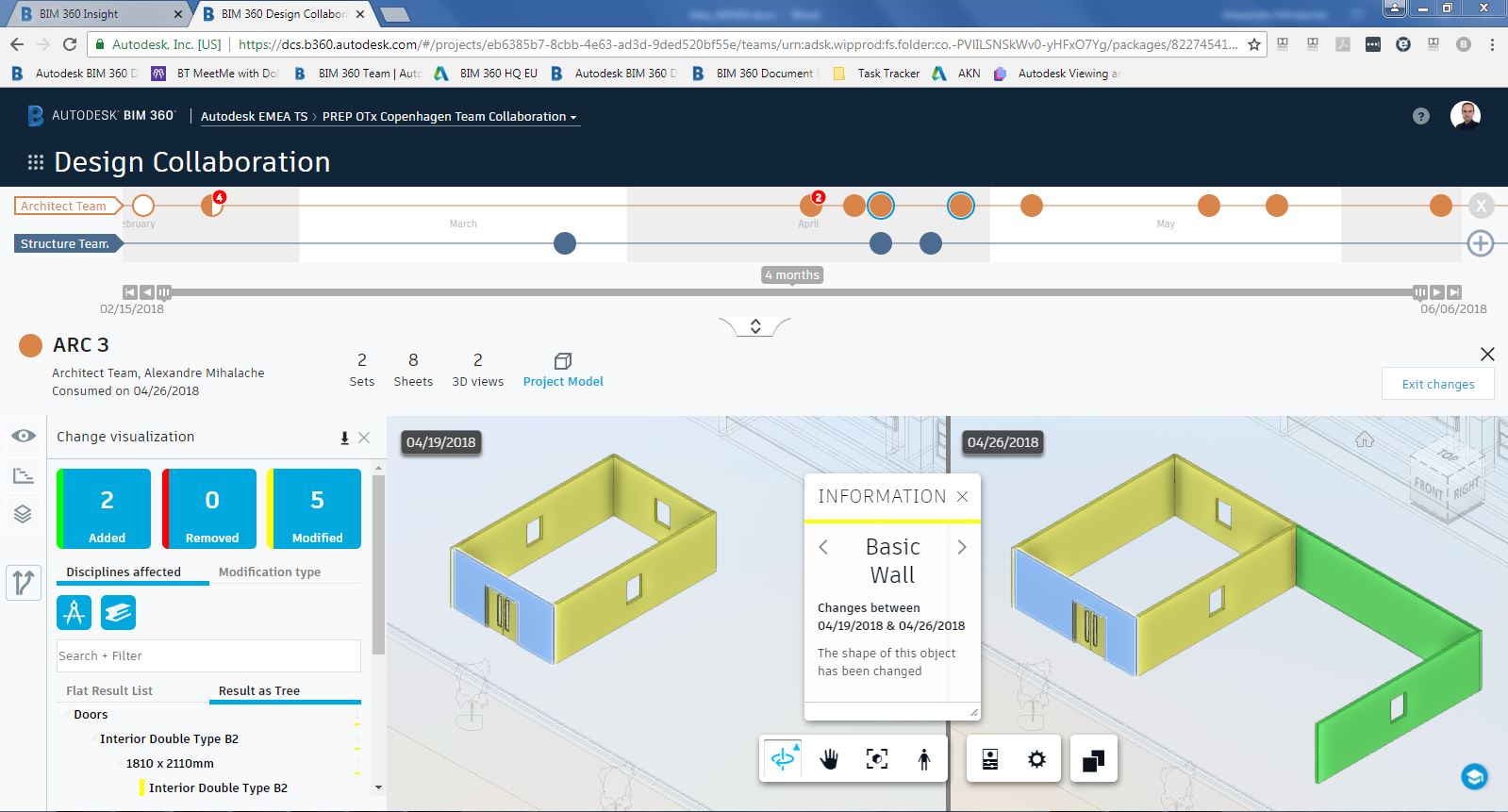Open the help question mark icon

click(x=1421, y=116)
